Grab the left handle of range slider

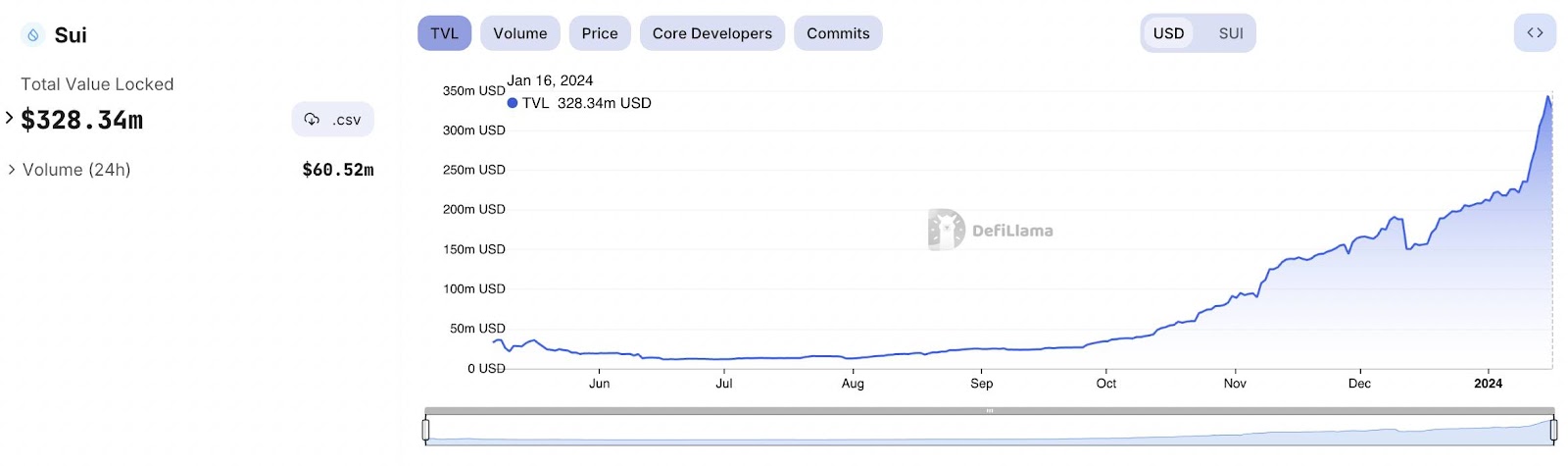pos(425,430)
